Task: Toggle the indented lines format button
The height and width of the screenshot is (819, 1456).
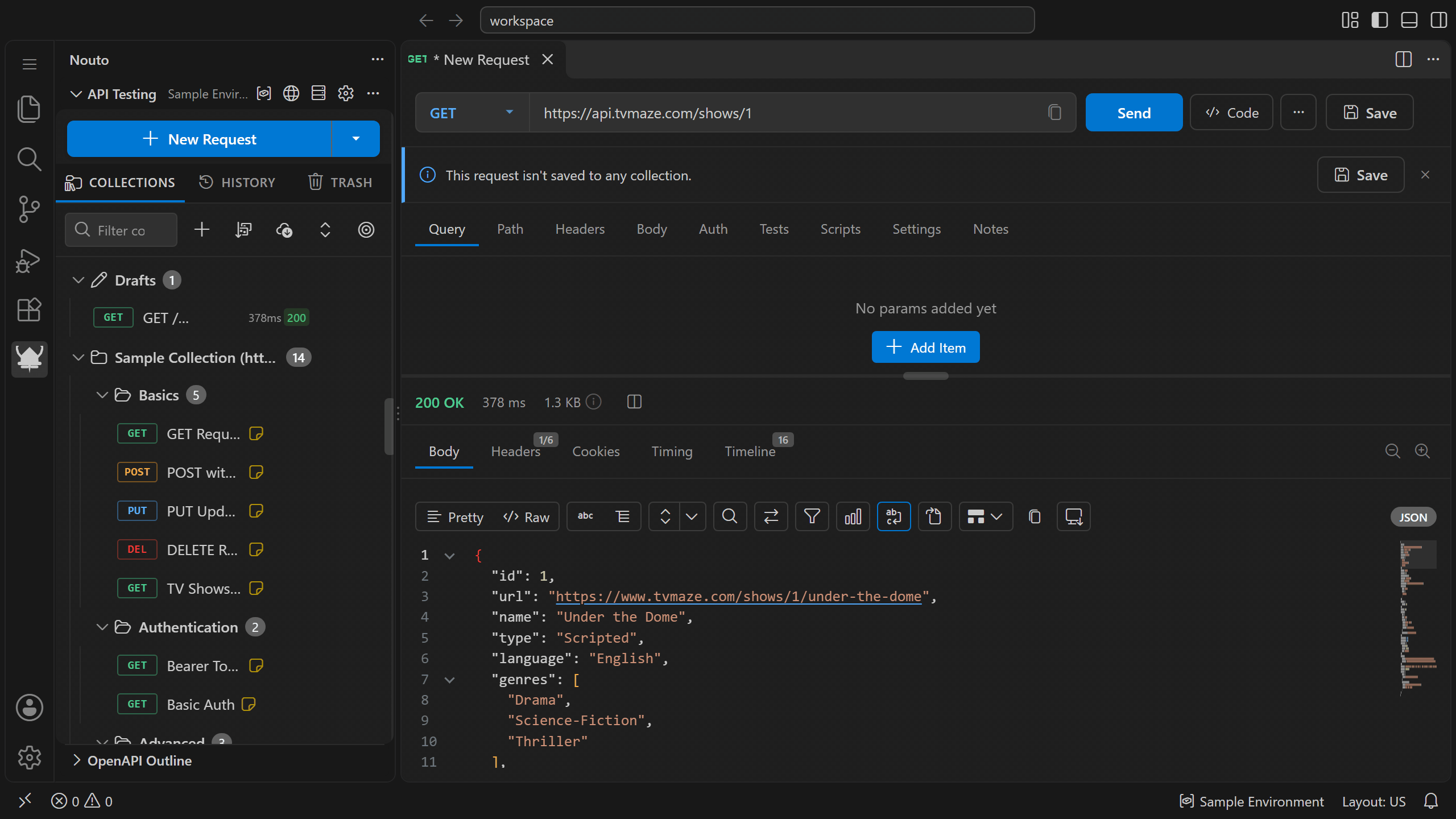Action: pos(623,516)
